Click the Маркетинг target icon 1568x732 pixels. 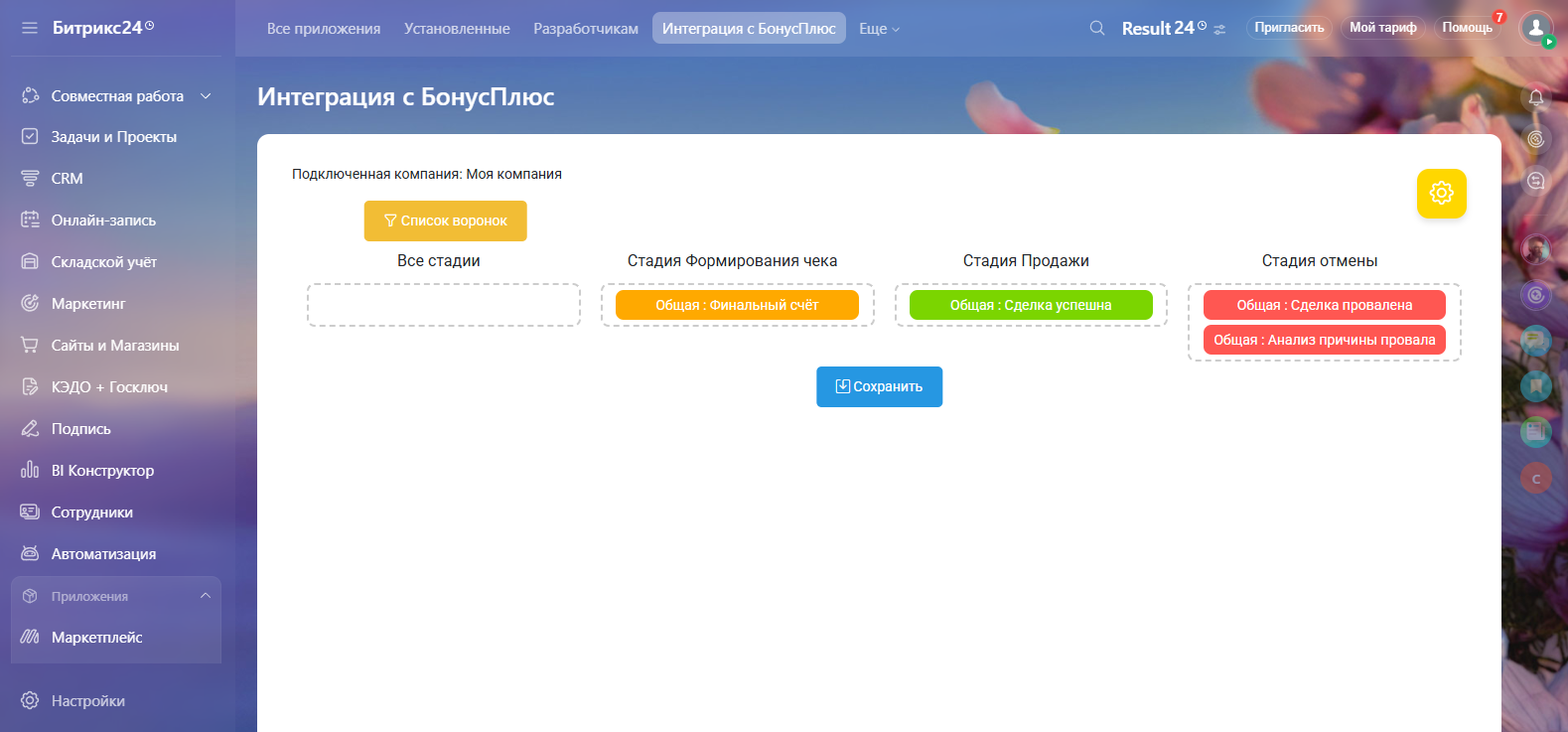click(30, 303)
